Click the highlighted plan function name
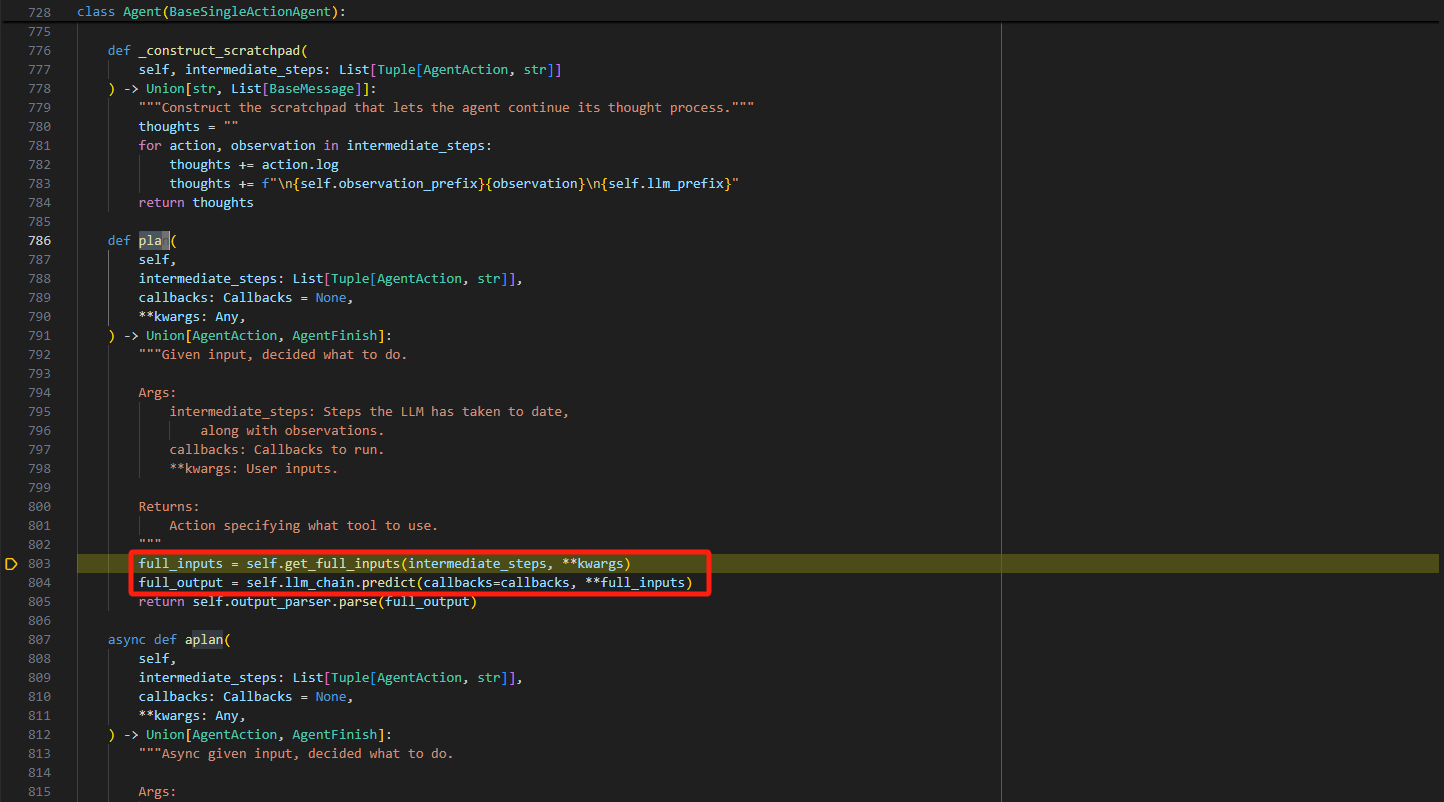1444x802 pixels. pyautogui.click(x=153, y=241)
